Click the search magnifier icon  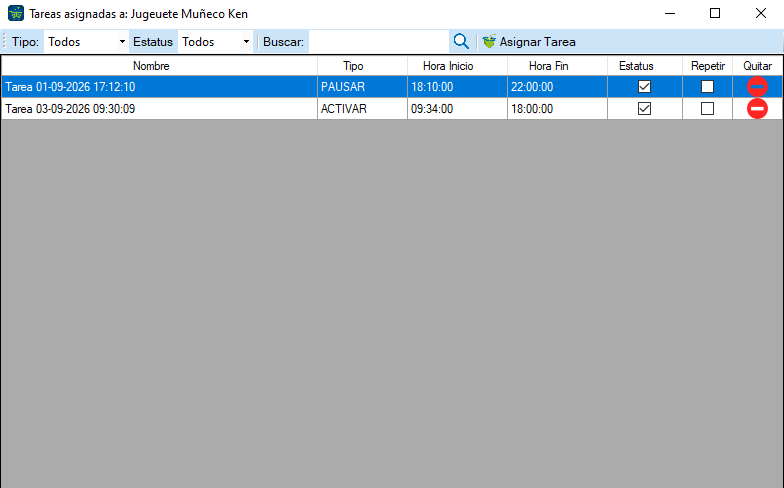tap(461, 42)
